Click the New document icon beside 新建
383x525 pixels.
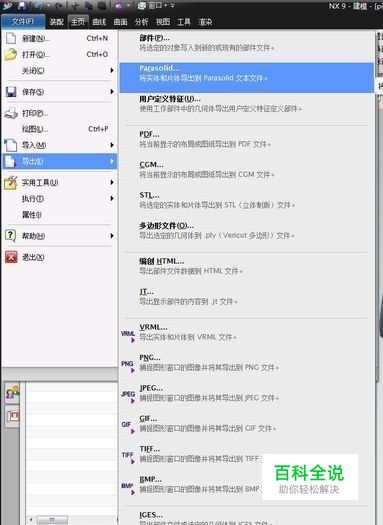coord(11,38)
